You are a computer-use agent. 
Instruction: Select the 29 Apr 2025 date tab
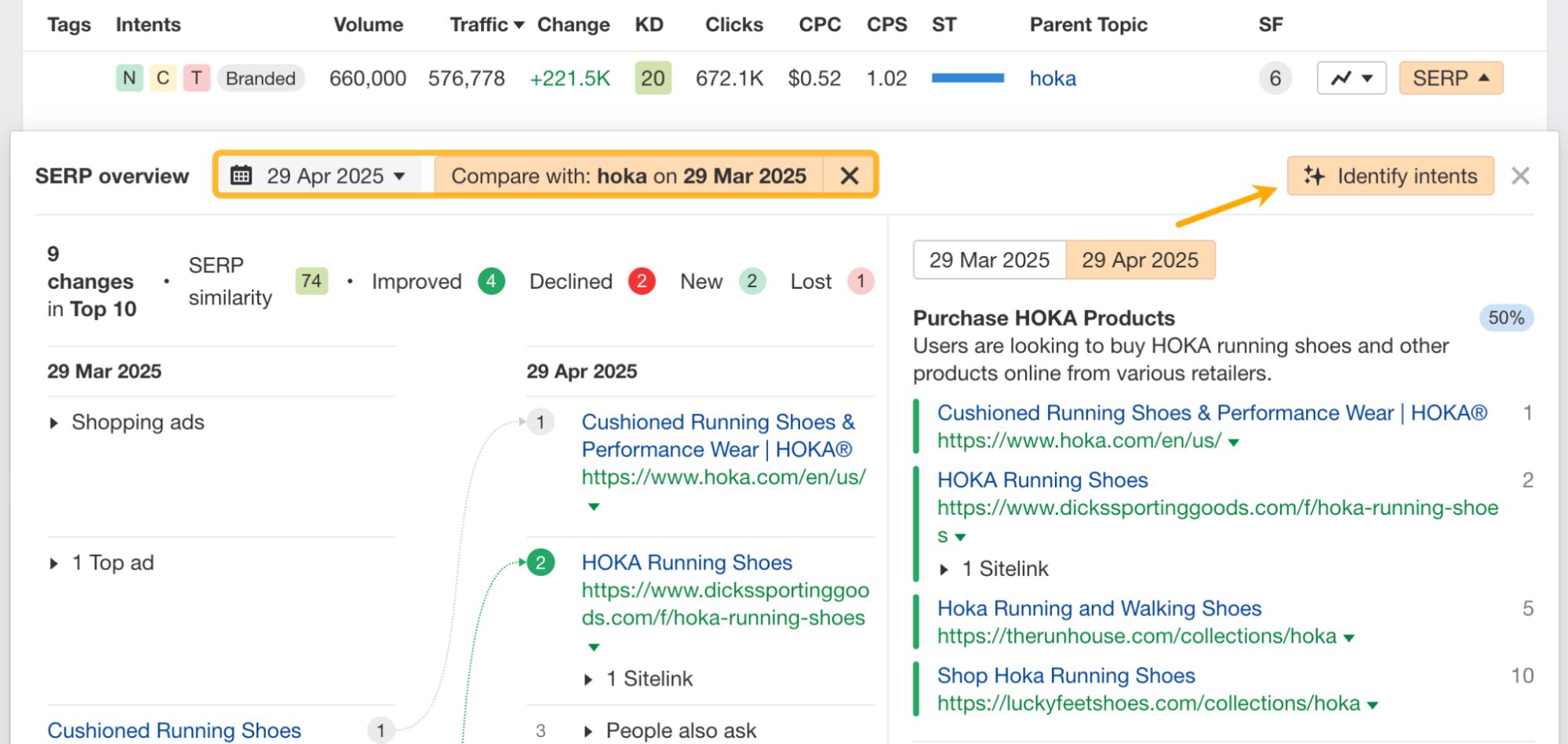(x=1140, y=260)
